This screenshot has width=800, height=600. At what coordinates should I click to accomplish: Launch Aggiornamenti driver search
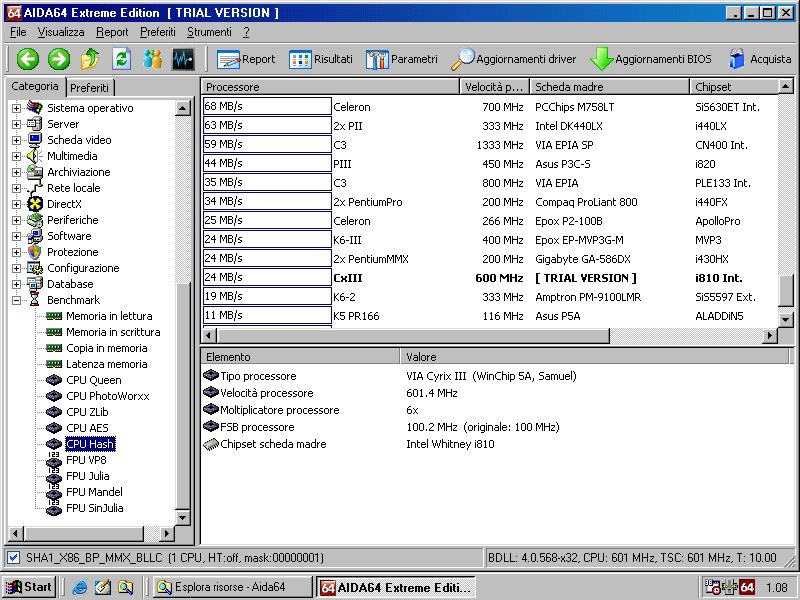[x=513, y=59]
